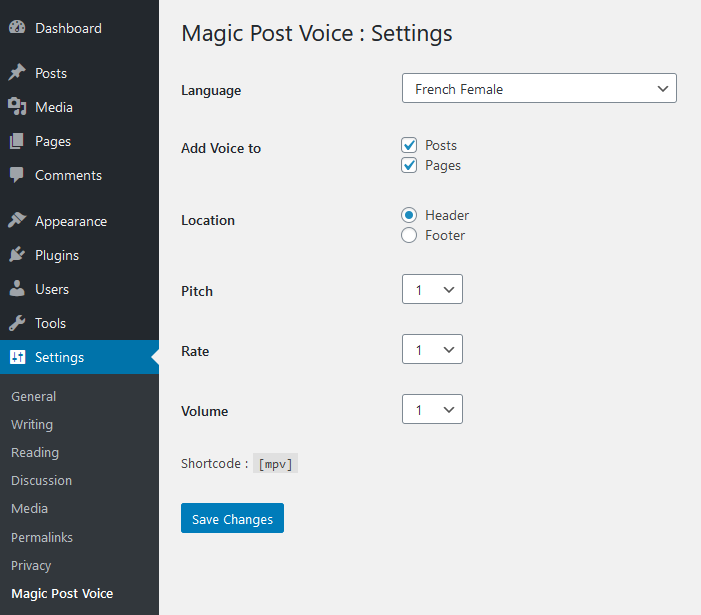This screenshot has width=701, height=615.
Task: Select the Footer location radio button
Action: tap(409, 235)
